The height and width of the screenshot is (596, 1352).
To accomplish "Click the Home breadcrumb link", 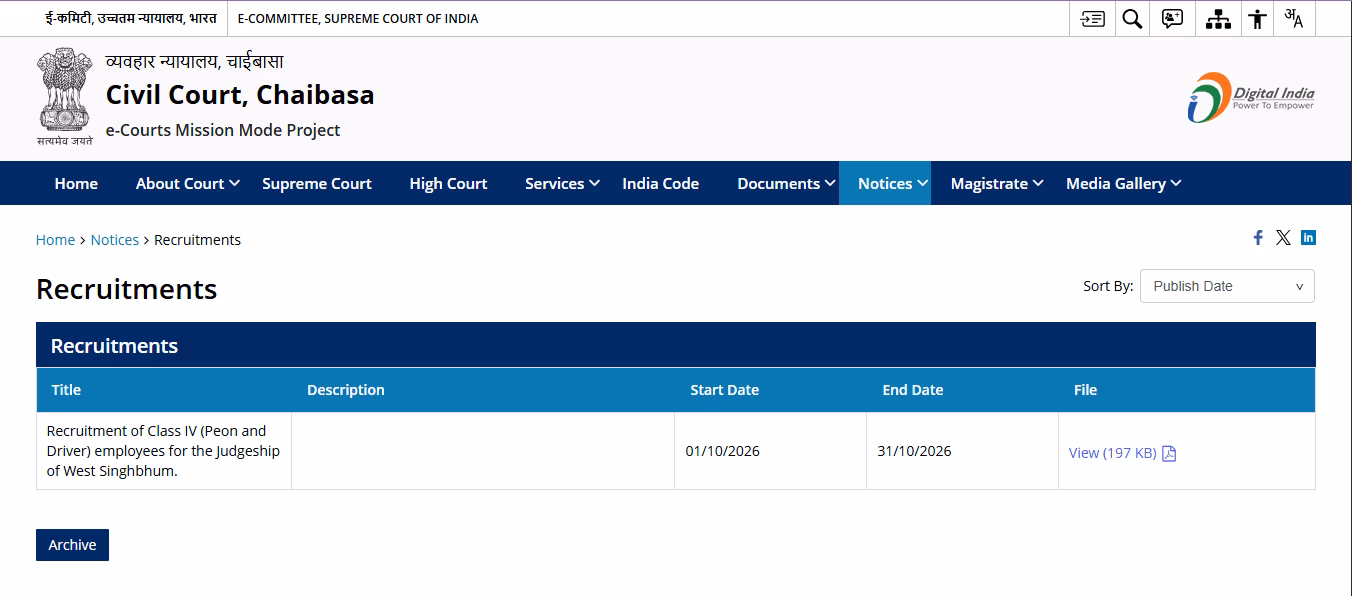I will [55, 240].
